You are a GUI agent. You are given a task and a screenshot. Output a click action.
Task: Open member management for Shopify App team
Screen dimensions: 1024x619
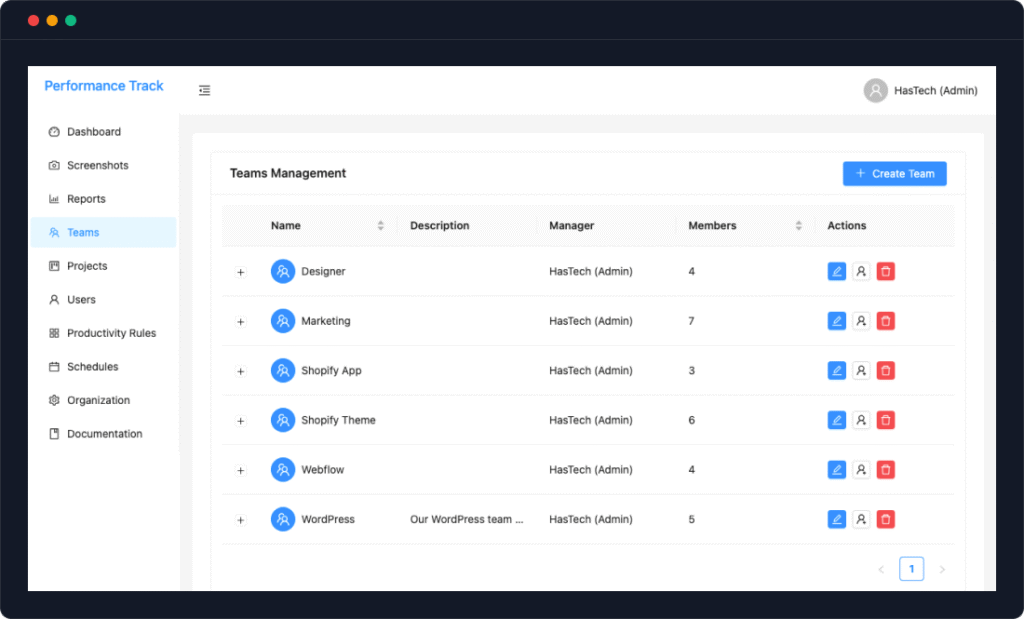click(x=861, y=371)
